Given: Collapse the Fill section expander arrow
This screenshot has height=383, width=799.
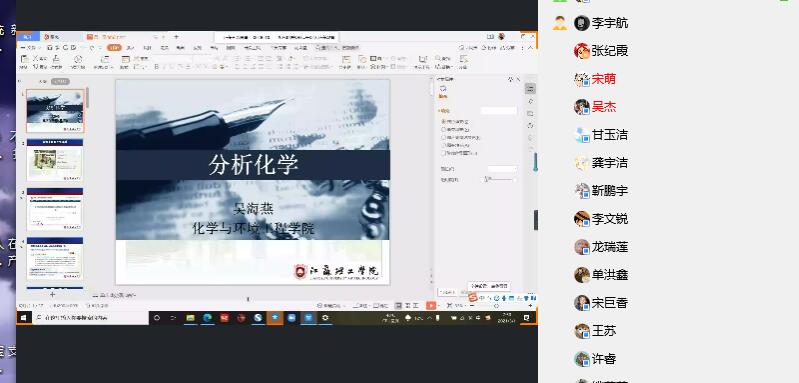Looking at the screenshot, I should (439, 111).
